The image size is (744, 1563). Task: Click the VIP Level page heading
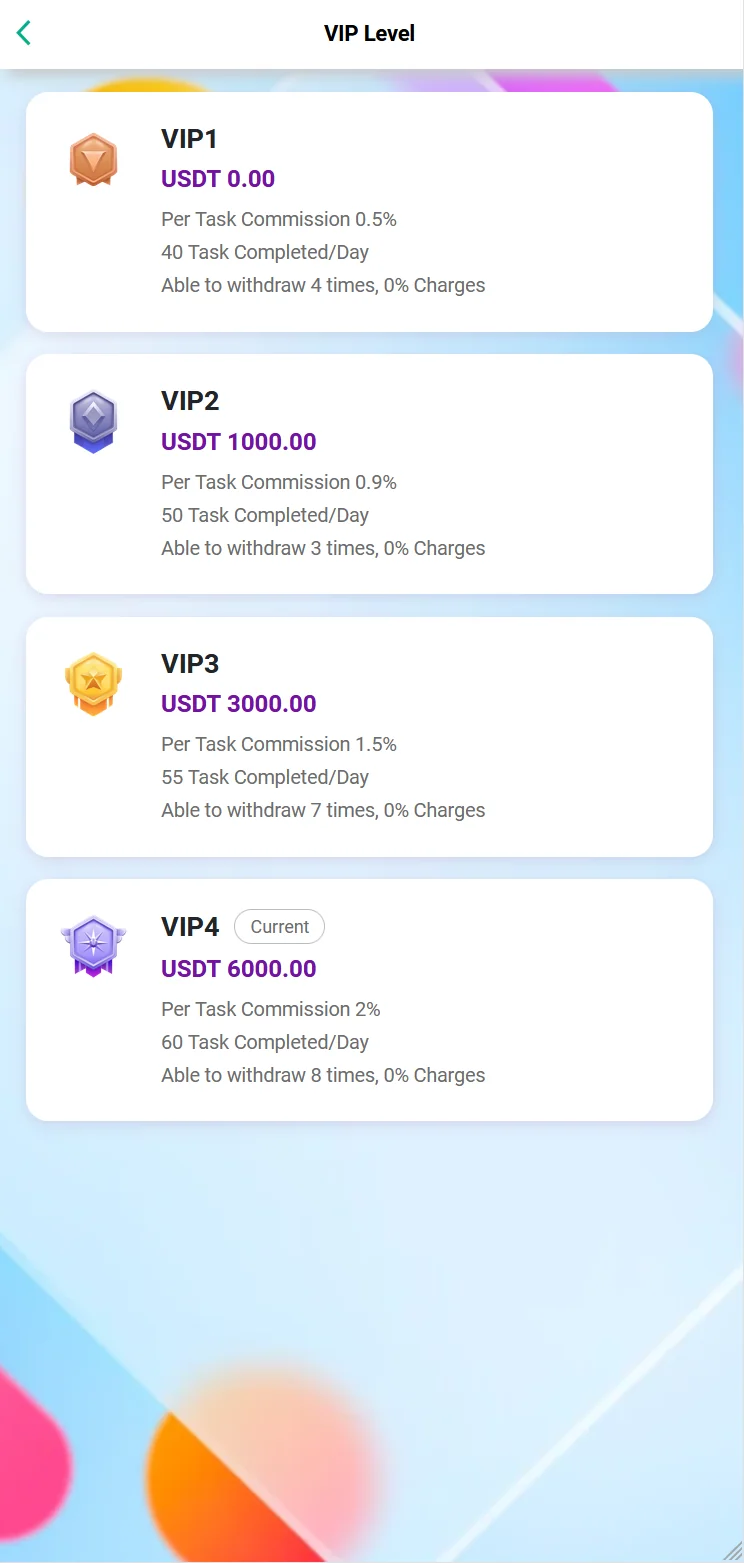tap(370, 33)
